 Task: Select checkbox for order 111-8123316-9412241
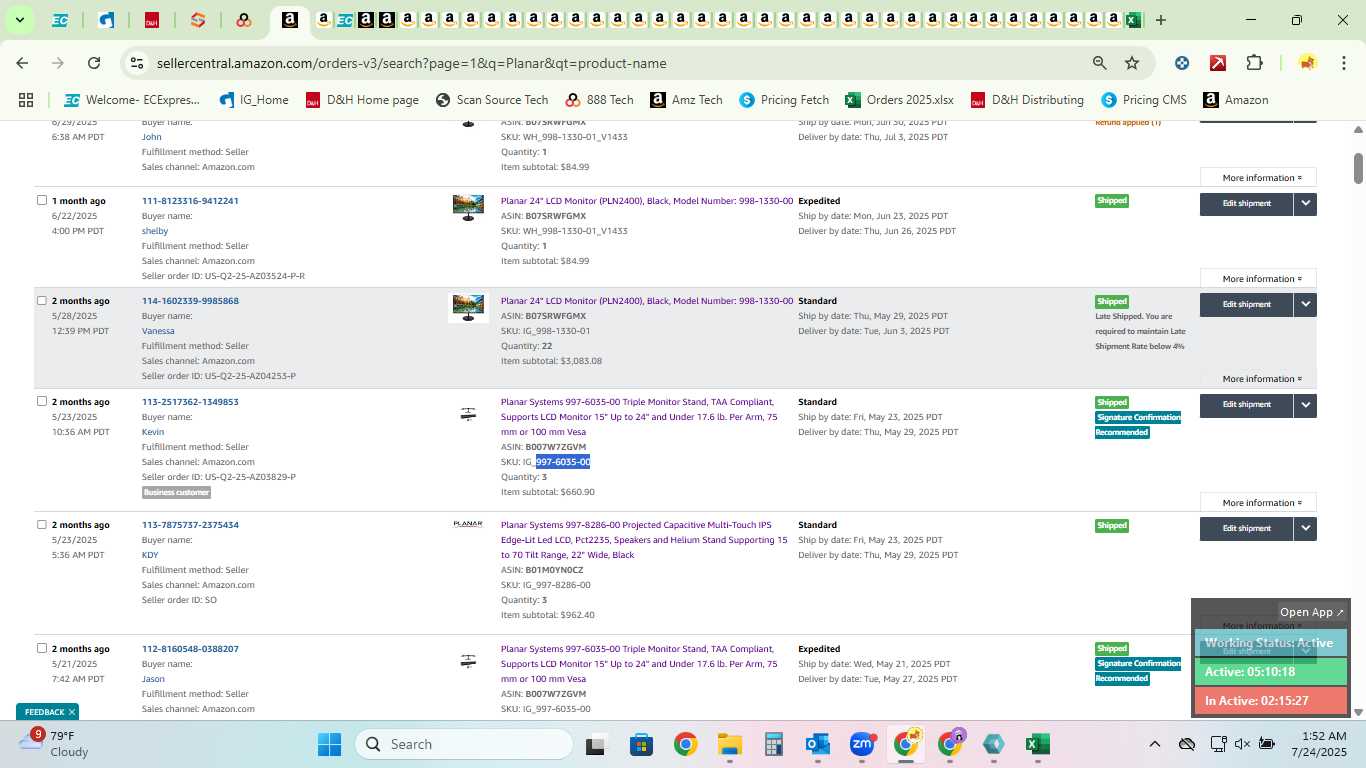point(42,200)
